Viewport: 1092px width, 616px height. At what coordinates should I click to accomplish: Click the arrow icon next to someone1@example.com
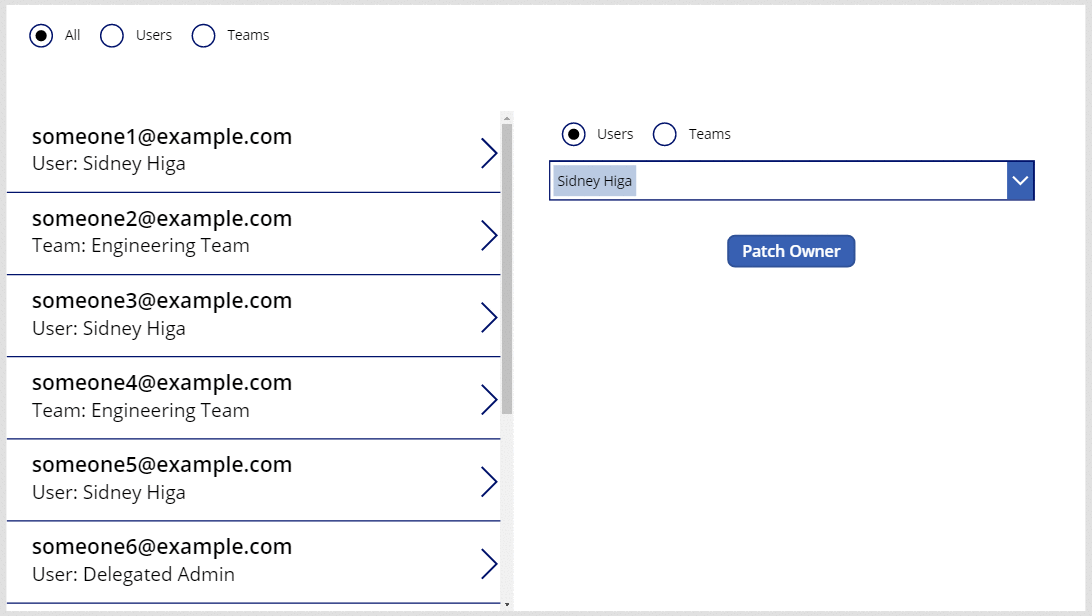[x=488, y=153]
